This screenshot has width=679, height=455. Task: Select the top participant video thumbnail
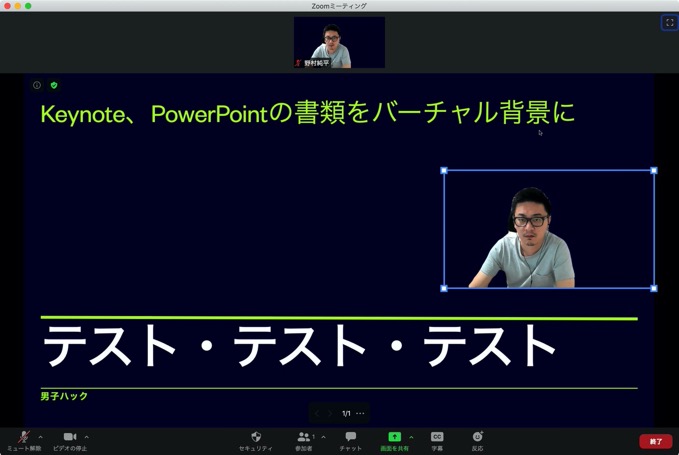pyautogui.click(x=340, y=42)
